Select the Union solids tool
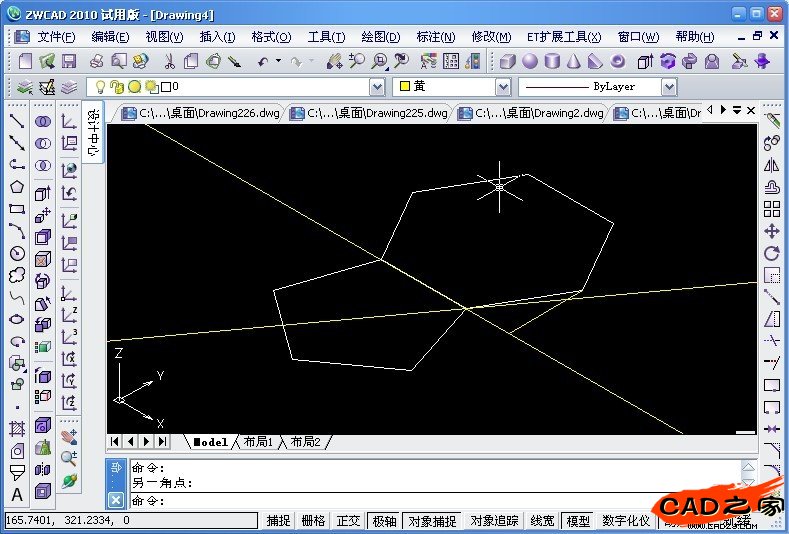This screenshot has width=789, height=534. tap(43, 121)
